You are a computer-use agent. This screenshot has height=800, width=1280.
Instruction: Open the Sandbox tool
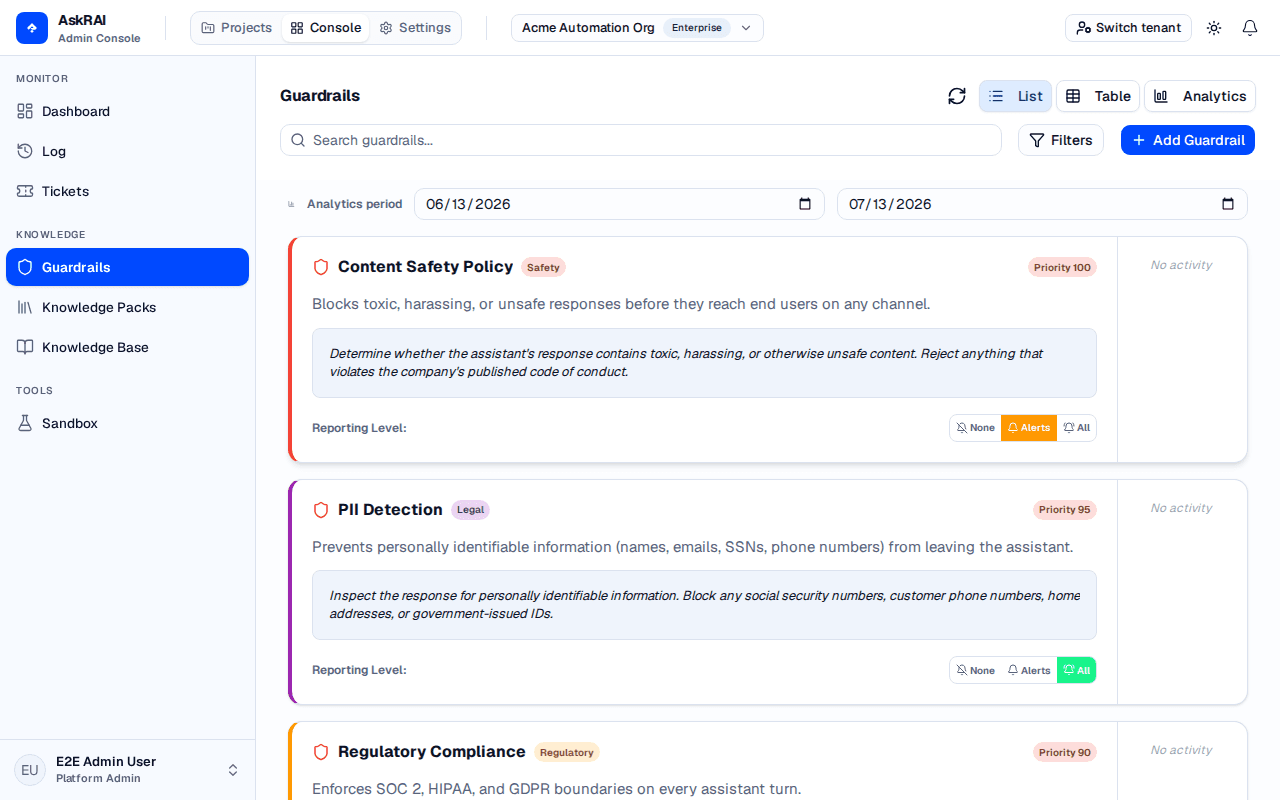click(x=127, y=423)
